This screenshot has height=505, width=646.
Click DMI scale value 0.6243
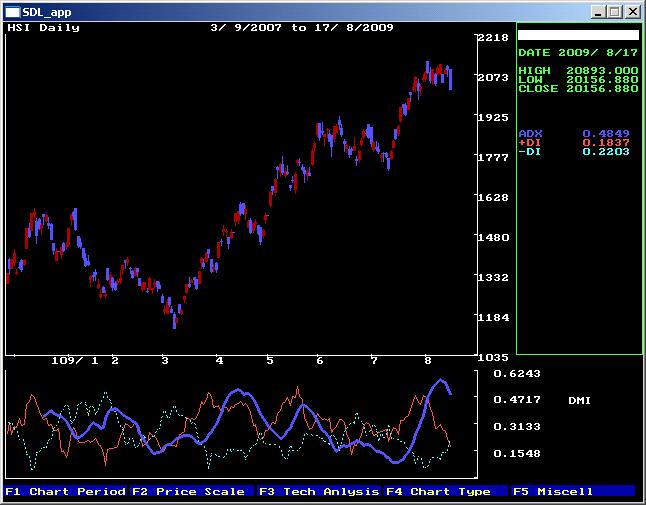point(517,374)
